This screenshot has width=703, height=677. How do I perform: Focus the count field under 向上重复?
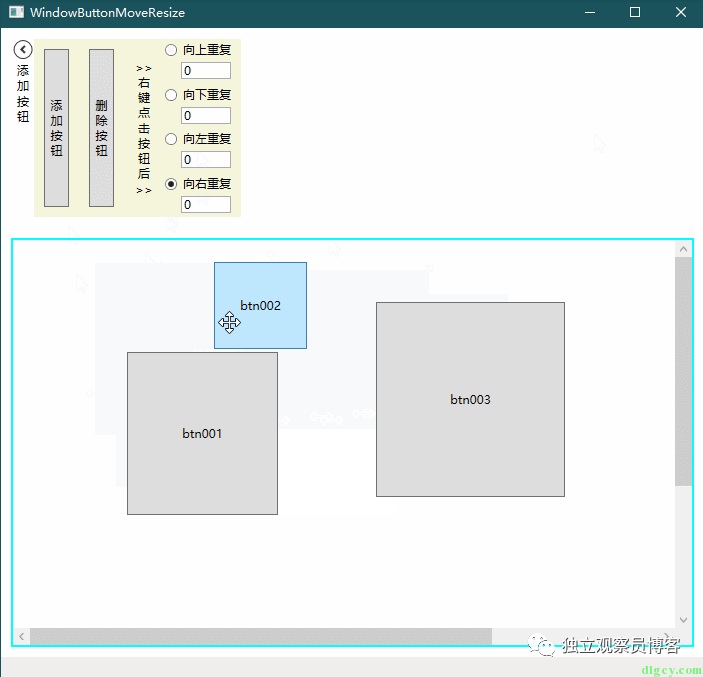tap(206, 70)
